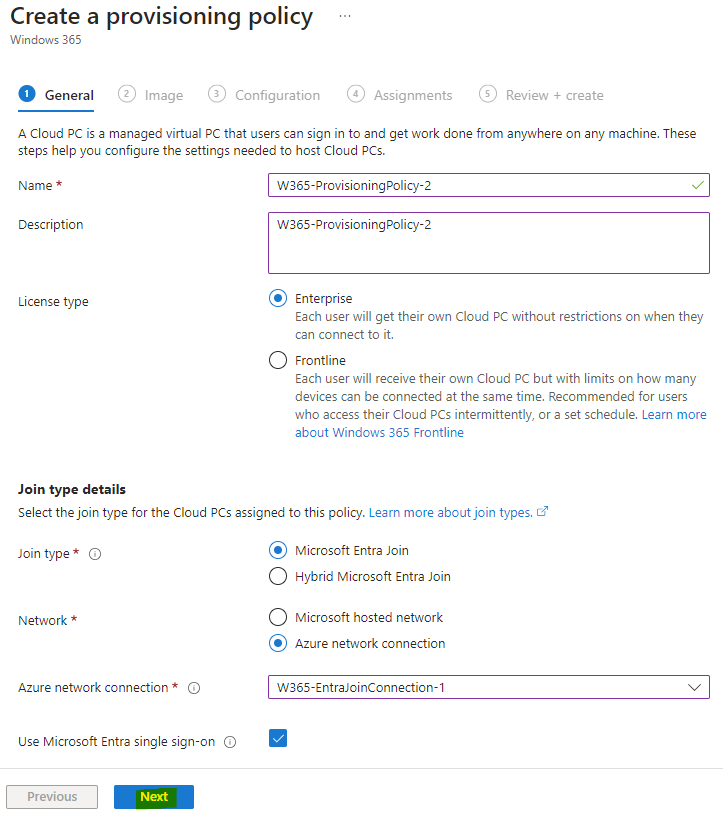This screenshot has height=813, width=723.
Task: Click the Azure network connection info icon
Action: click(x=194, y=688)
